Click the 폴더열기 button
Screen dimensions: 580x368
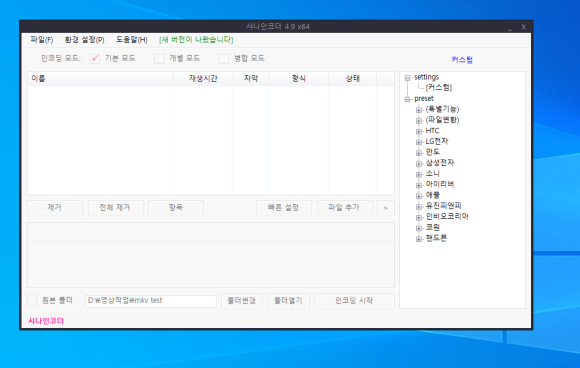pos(289,301)
